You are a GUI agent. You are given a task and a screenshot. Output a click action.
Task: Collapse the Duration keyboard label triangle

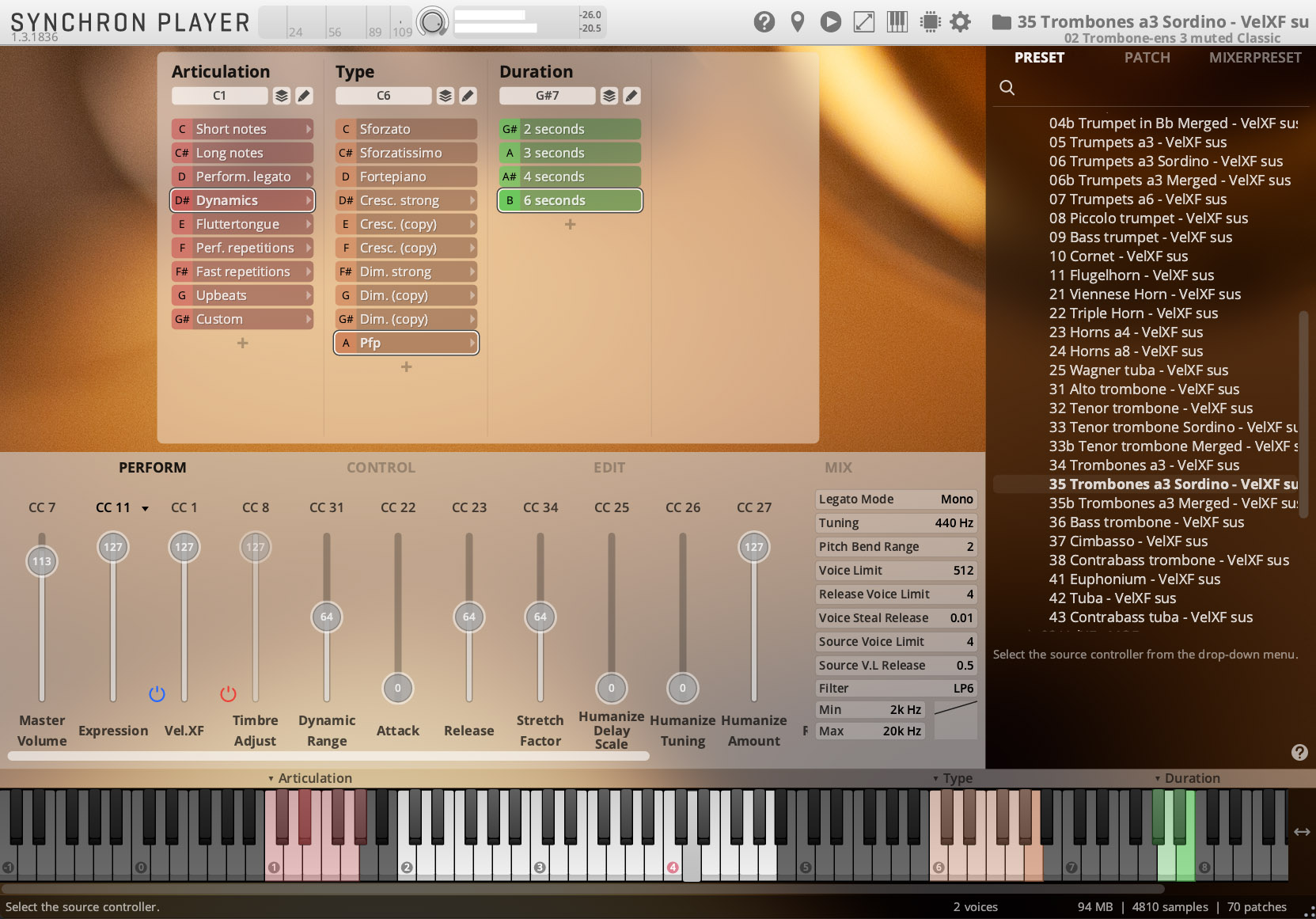click(x=1157, y=779)
